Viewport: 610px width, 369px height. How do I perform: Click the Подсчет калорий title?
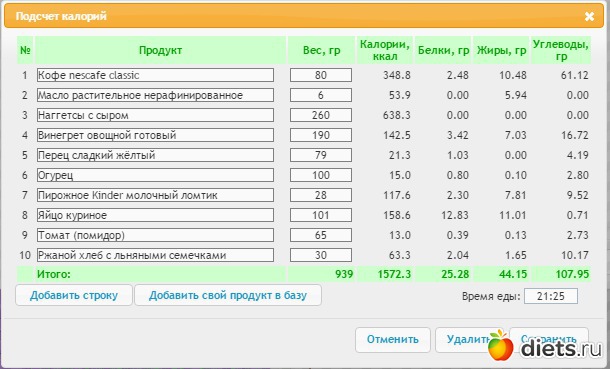point(61,16)
